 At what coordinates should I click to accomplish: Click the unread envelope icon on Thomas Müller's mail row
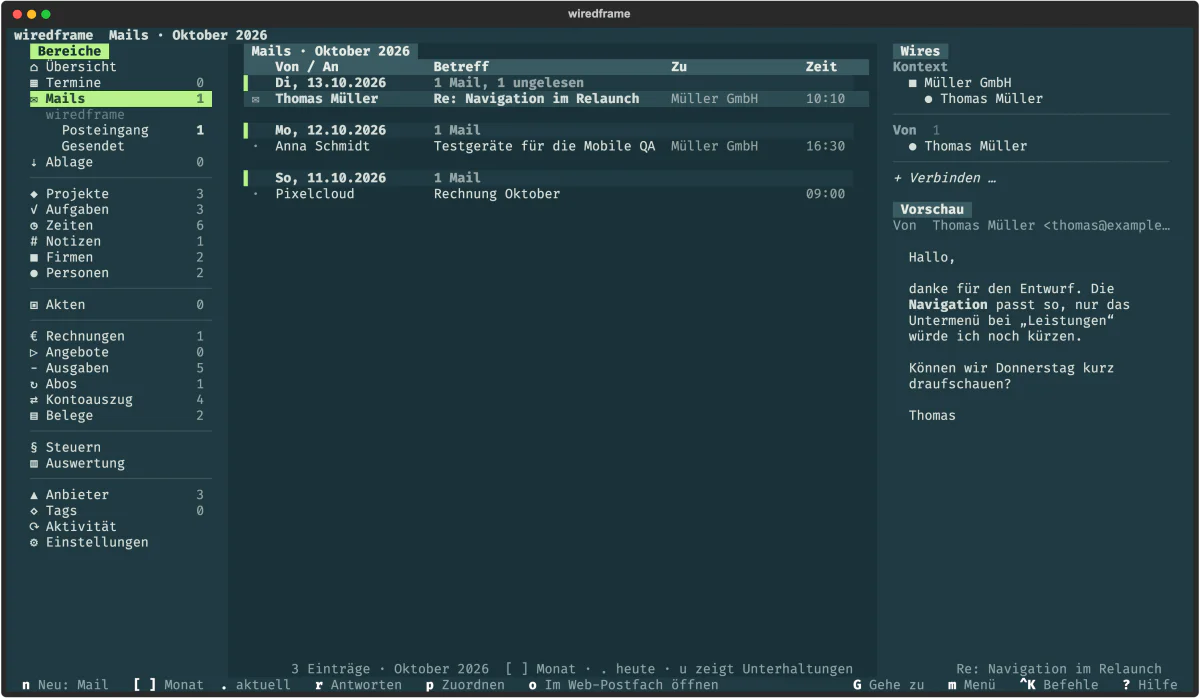[256, 99]
